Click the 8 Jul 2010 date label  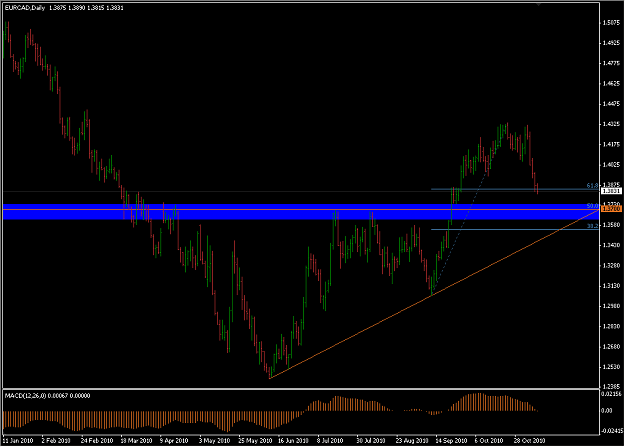pos(330,441)
